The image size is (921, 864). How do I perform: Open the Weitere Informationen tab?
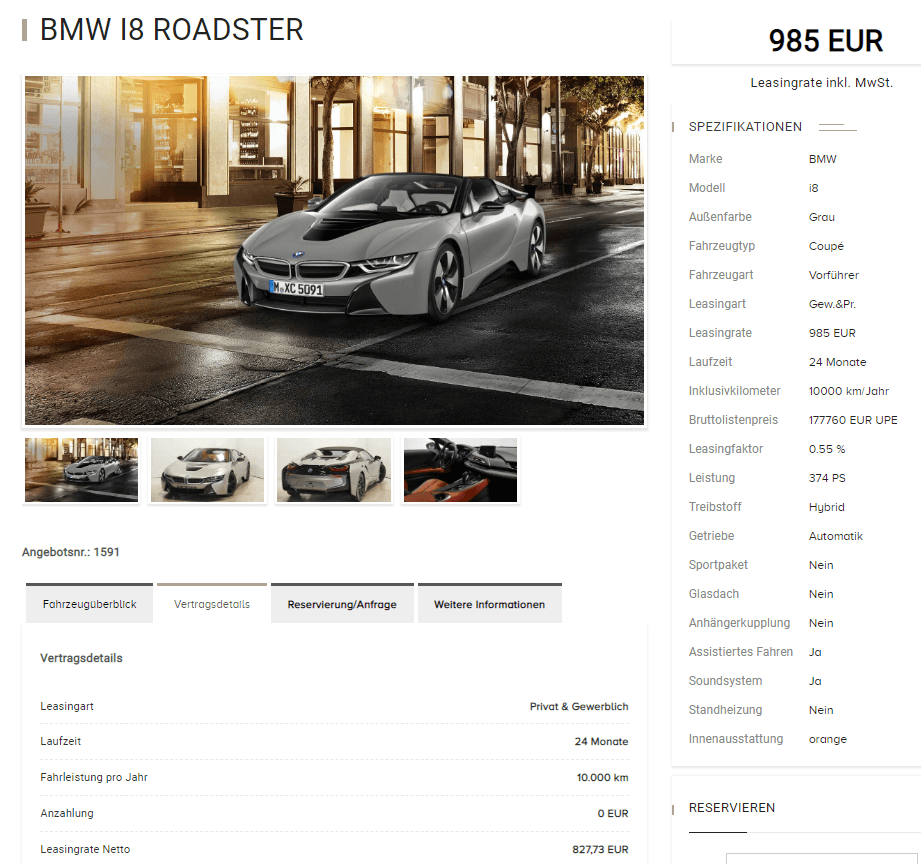click(x=489, y=603)
